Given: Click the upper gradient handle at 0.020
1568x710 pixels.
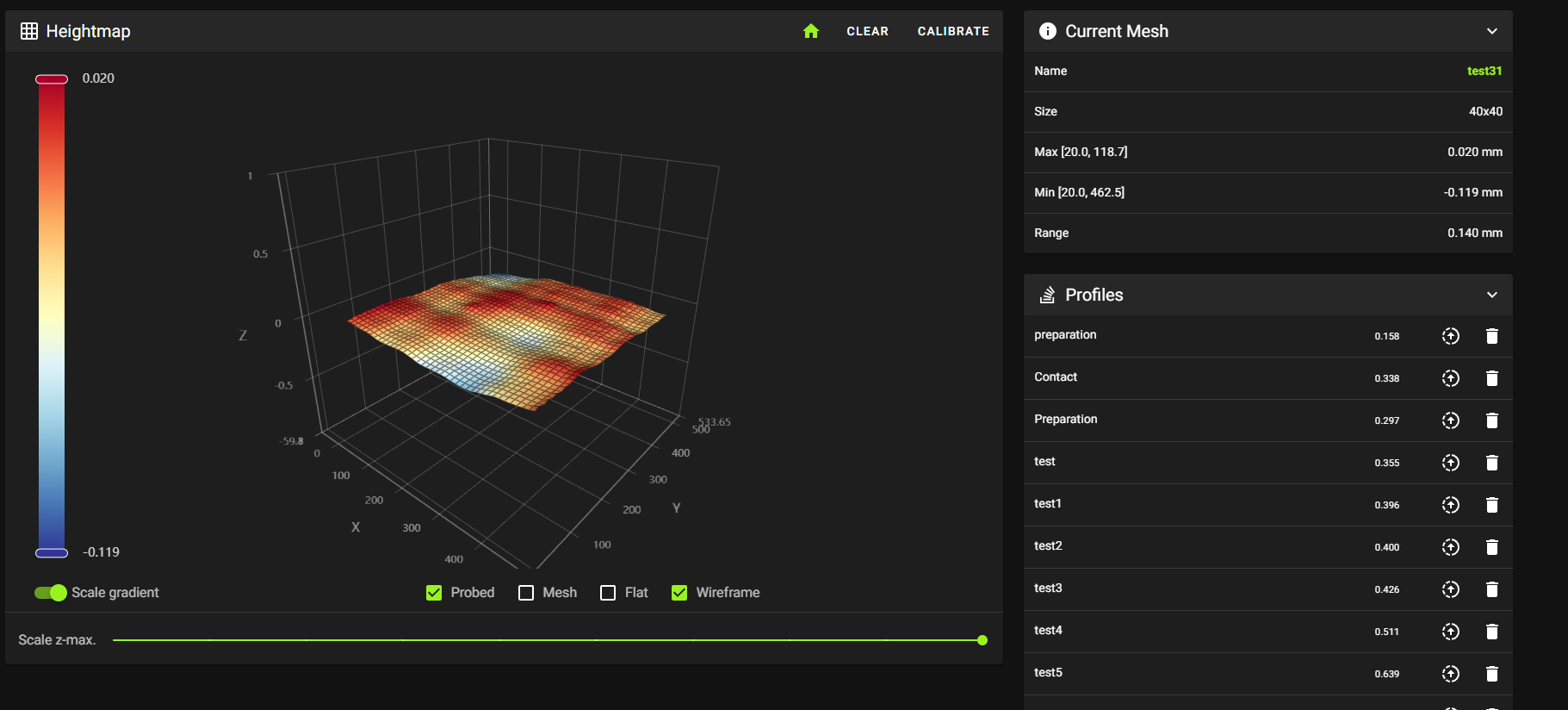Looking at the screenshot, I should coord(52,79).
